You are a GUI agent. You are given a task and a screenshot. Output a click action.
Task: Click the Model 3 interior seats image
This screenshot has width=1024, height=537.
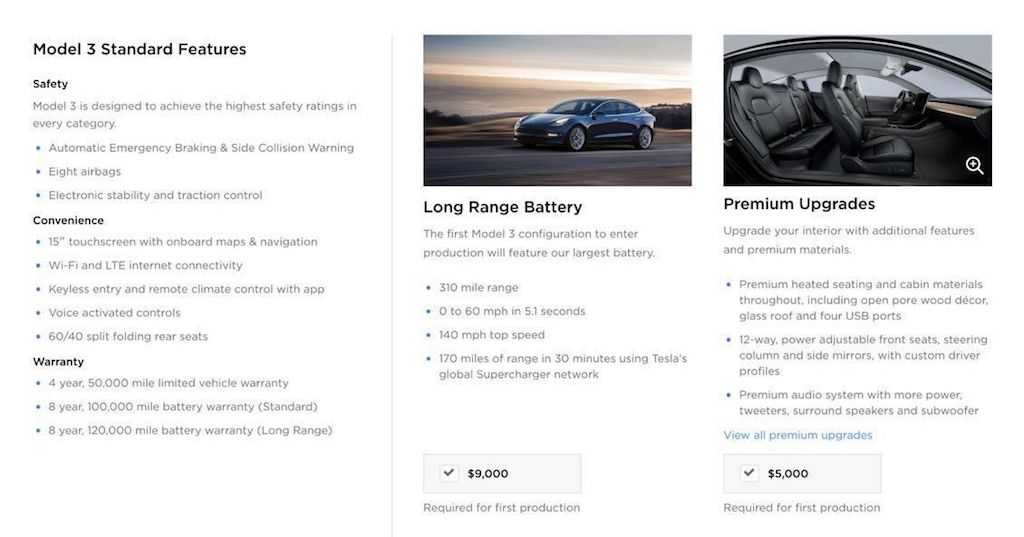point(857,110)
